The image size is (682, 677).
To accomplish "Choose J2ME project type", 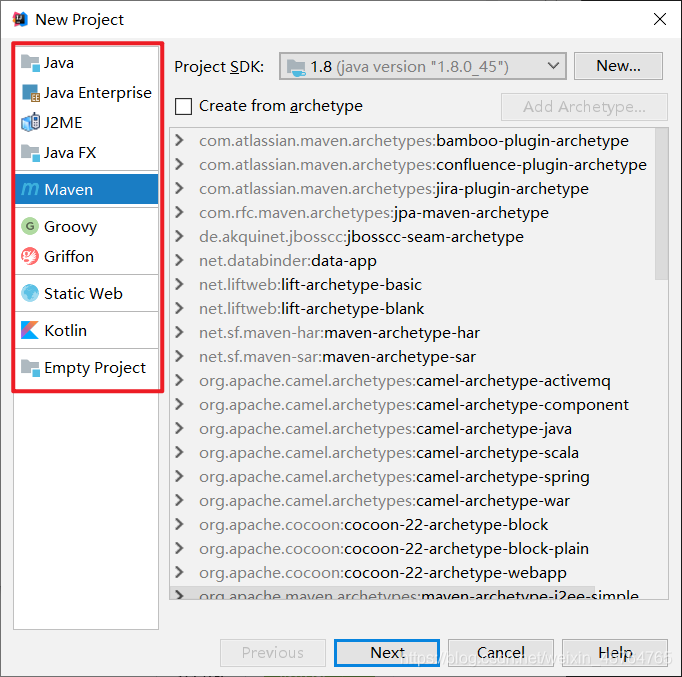I will (x=87, y=123).
